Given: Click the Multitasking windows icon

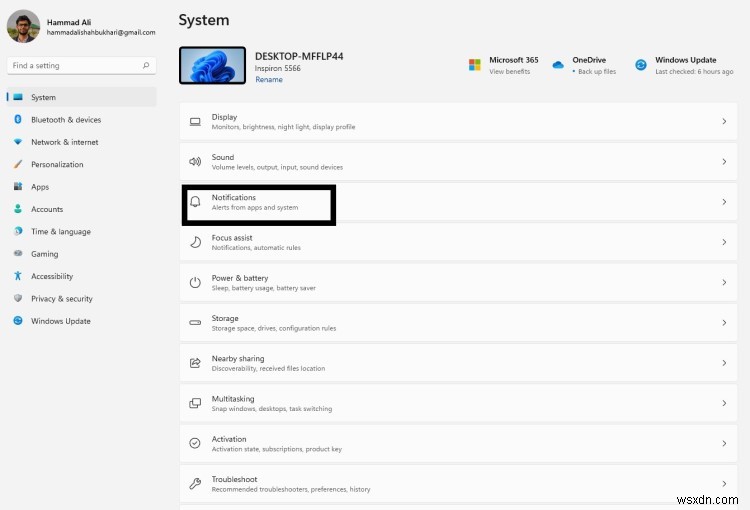Looking at the screenshot, I should click(195, 403).
